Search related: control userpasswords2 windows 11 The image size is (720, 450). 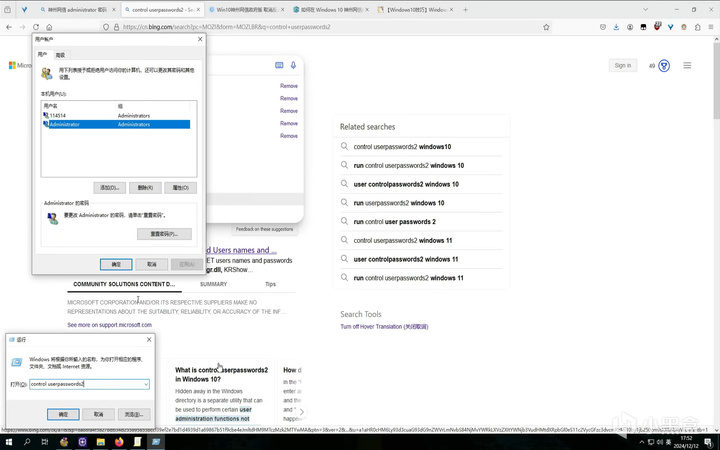click(x=403, y=241)
